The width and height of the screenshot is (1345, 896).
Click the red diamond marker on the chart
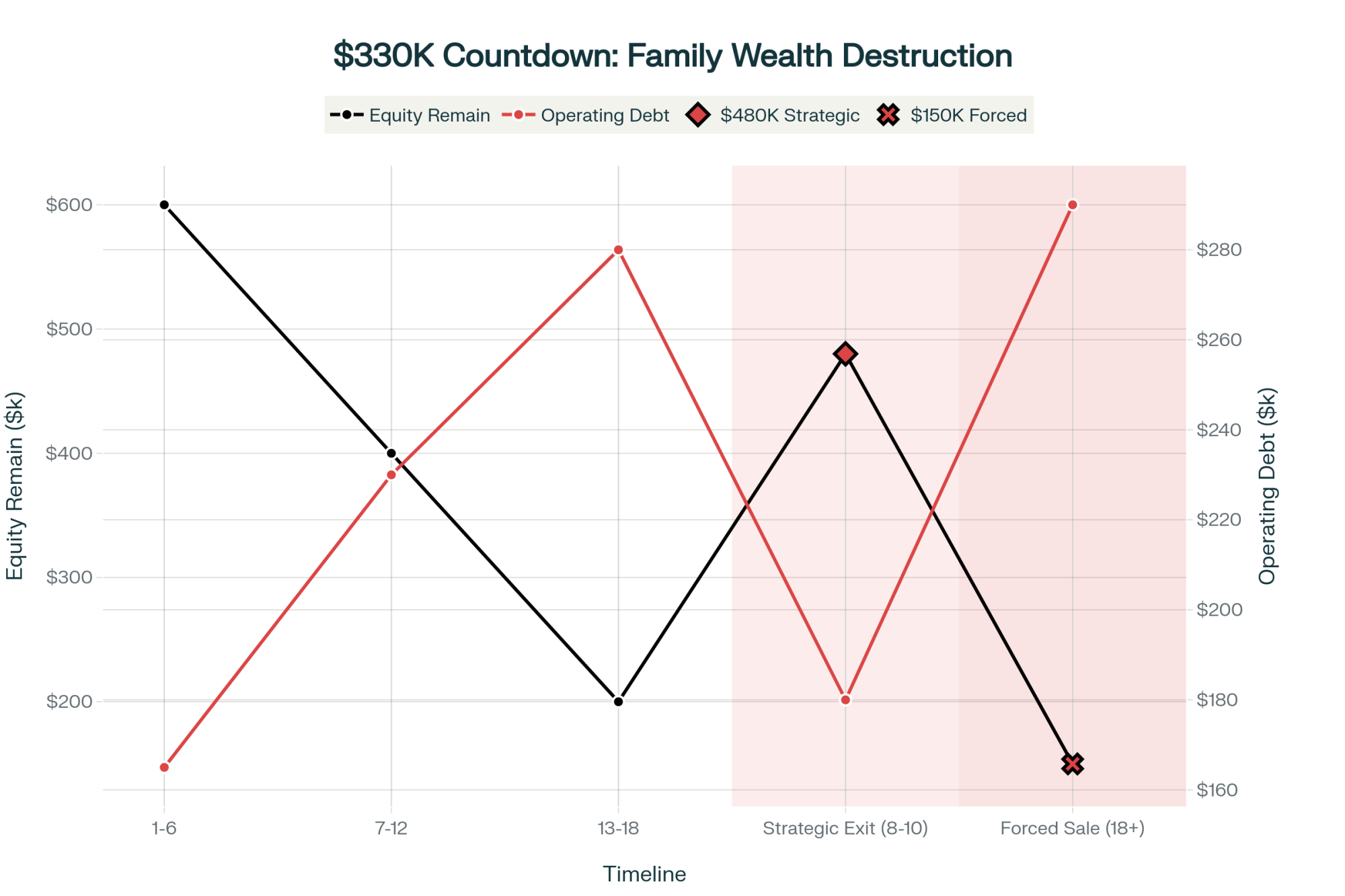tap(845, 354)
